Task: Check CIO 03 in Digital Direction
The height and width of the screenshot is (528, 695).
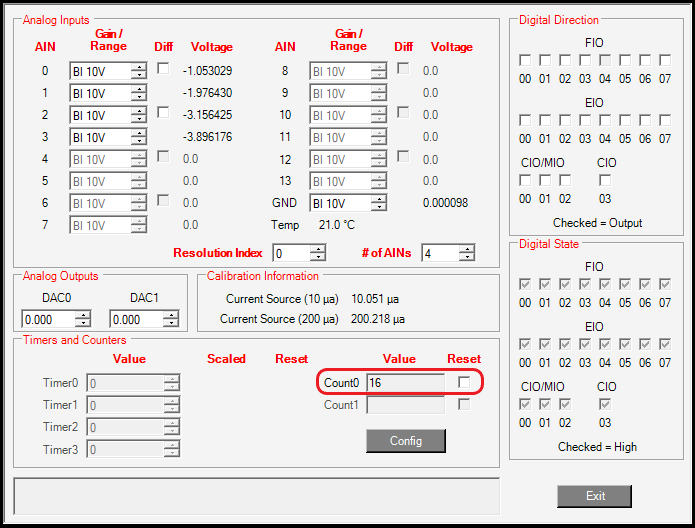Action: (605, 180)
